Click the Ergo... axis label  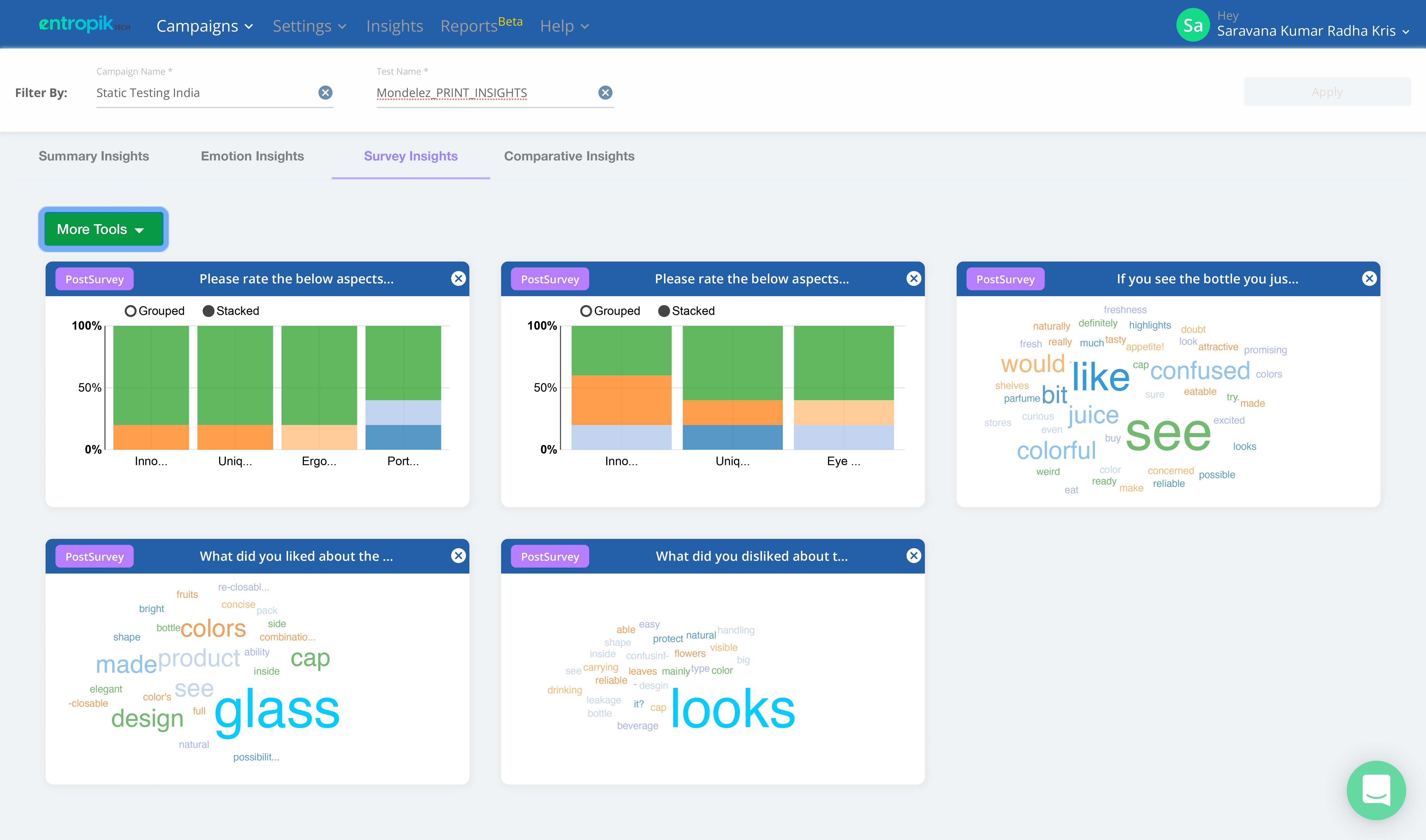[319, 461]
